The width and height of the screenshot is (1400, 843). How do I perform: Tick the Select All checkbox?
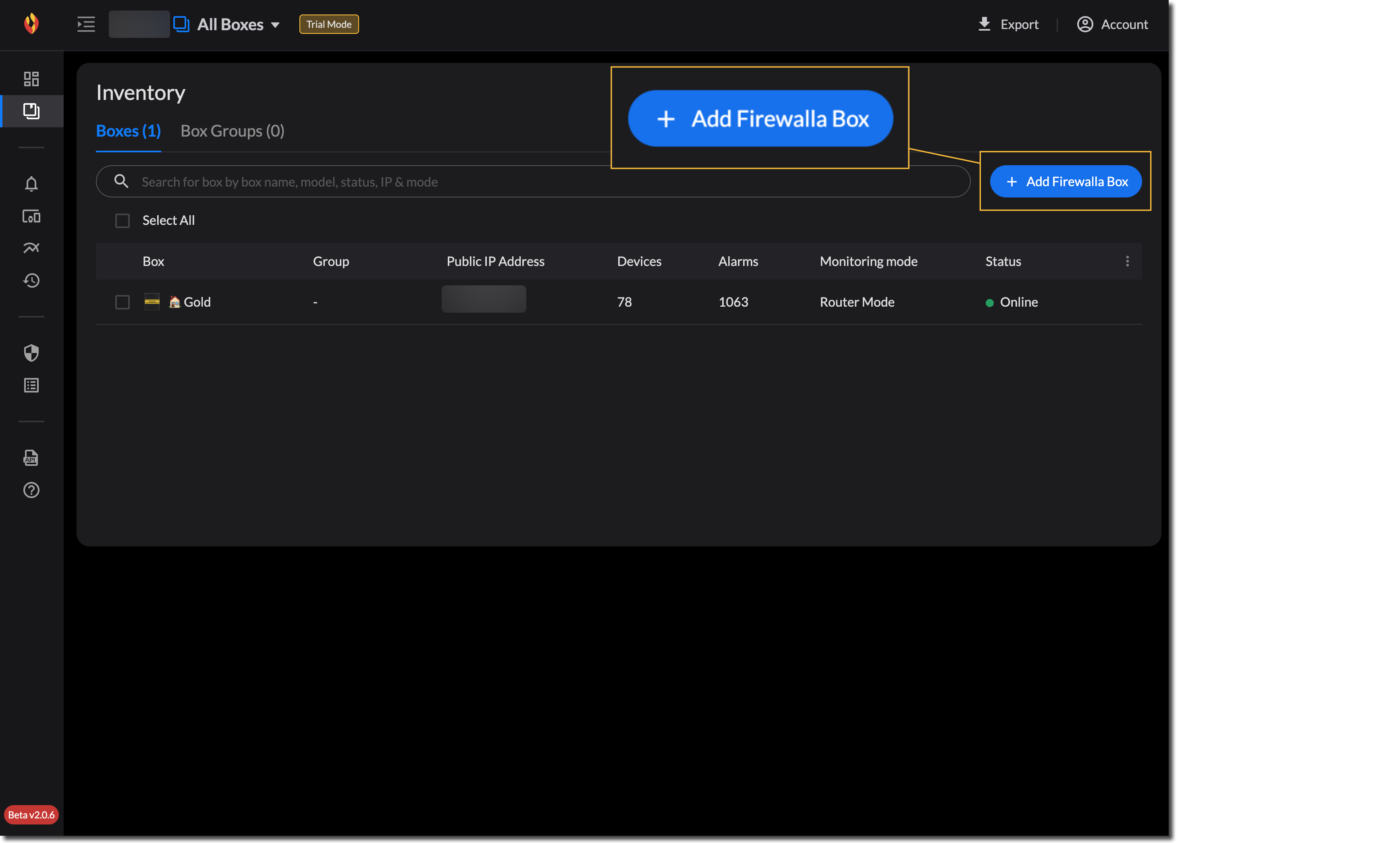point(122,220)
